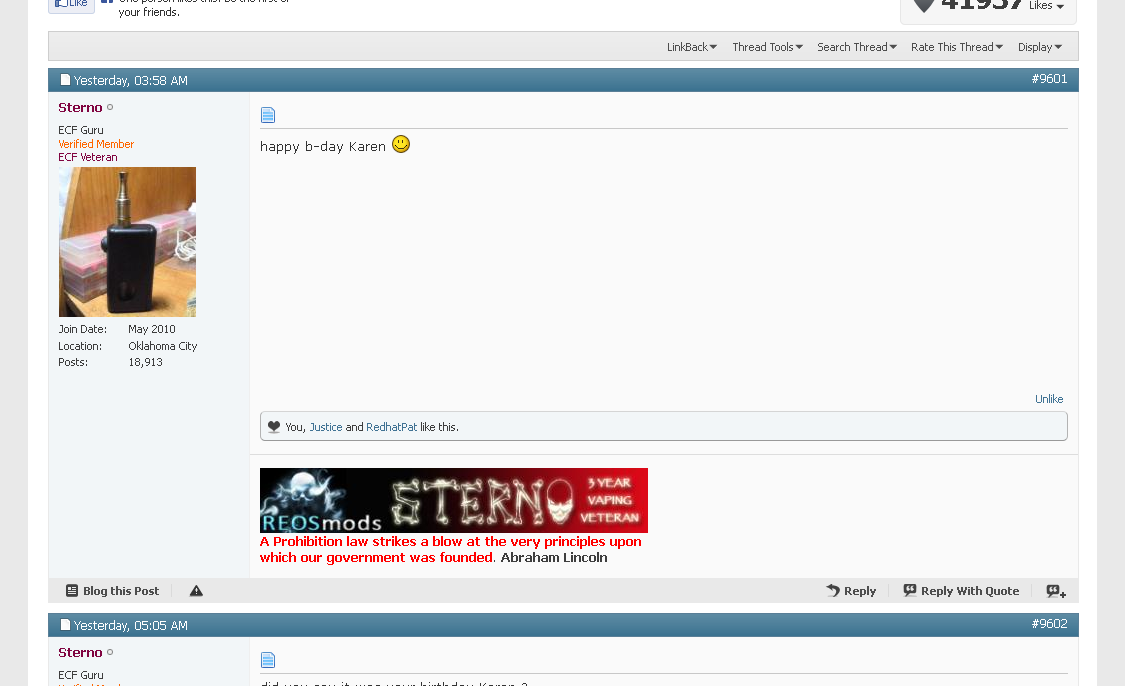Screen dimensions: 1144x686
Task: Click the 'Abraham Lincoln' signature attribution
Action: pyautogui.click(x=554, y=558)
